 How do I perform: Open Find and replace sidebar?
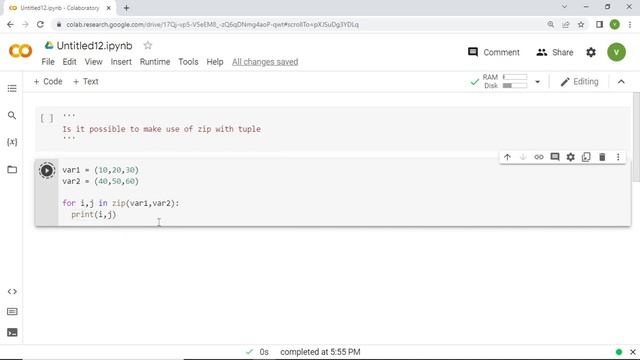tap(12, 116)
